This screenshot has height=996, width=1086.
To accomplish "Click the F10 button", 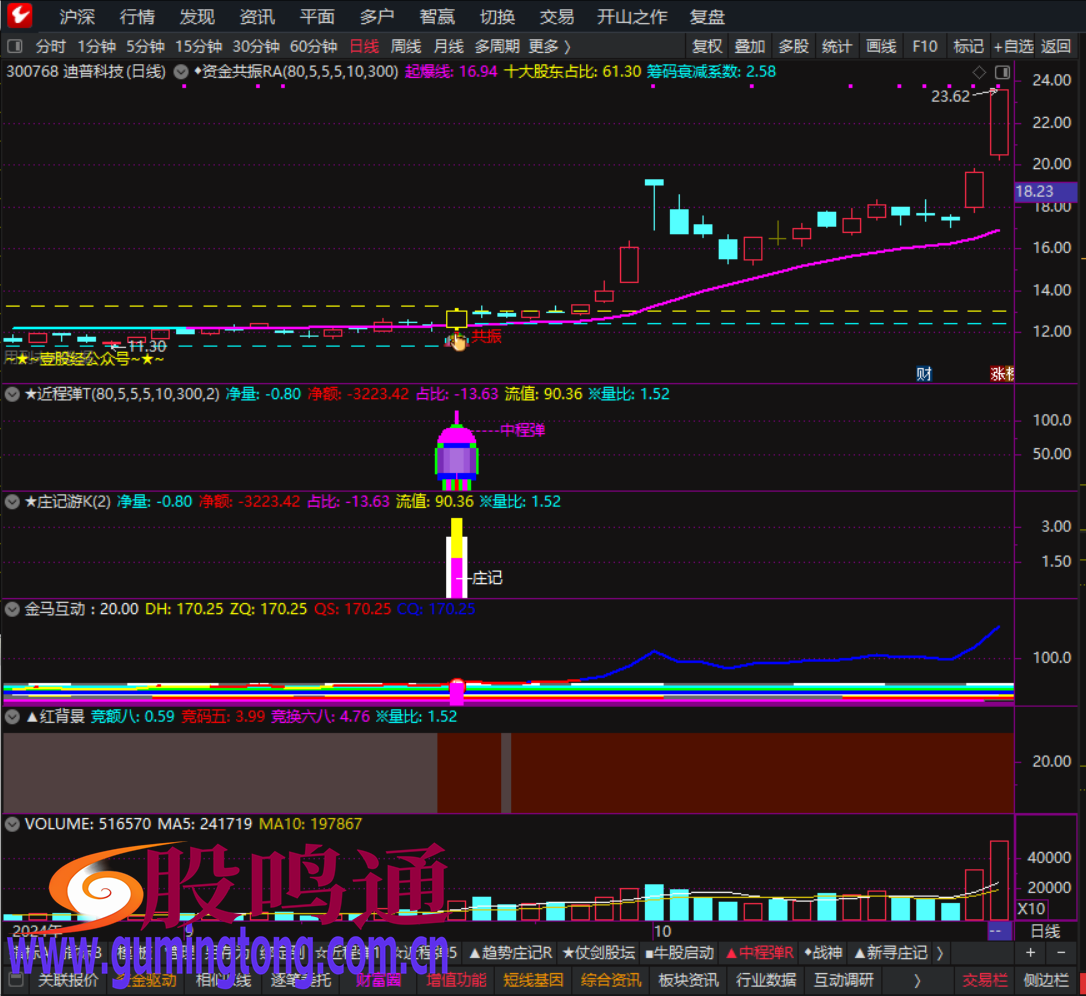I will coord(924,46).
